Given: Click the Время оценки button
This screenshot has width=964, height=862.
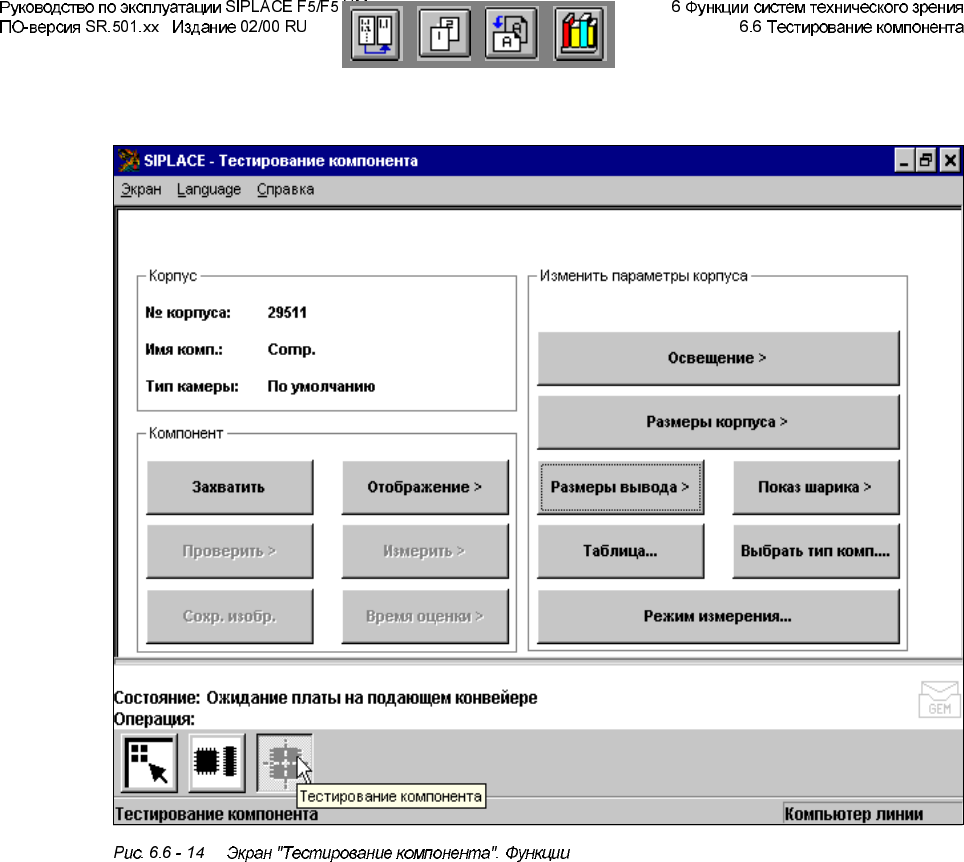Looking at the screenshot, I should pyautogui.click(x=425, y=616).
